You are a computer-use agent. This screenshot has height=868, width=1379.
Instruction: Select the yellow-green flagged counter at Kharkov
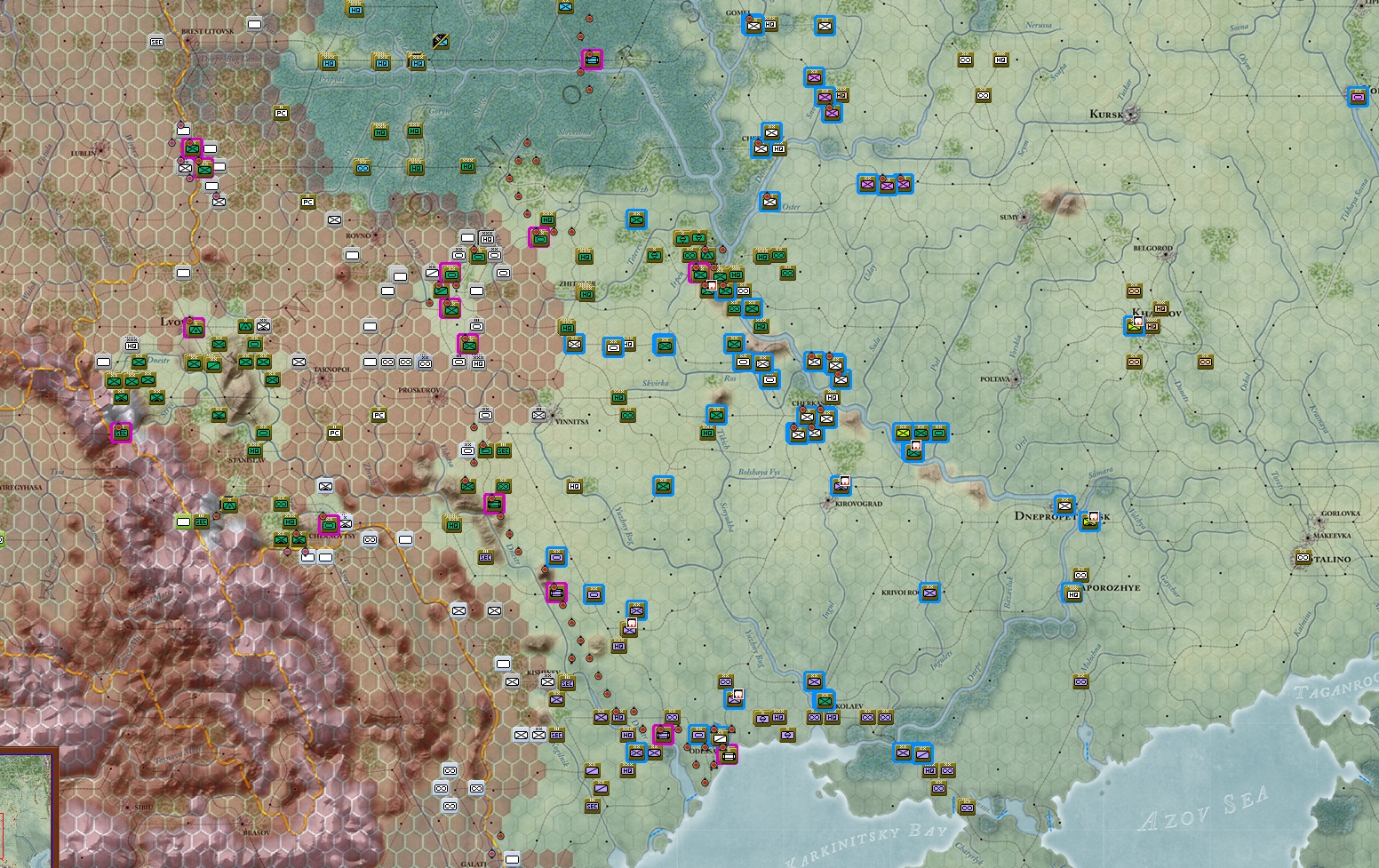click(x=1135, y=325)
